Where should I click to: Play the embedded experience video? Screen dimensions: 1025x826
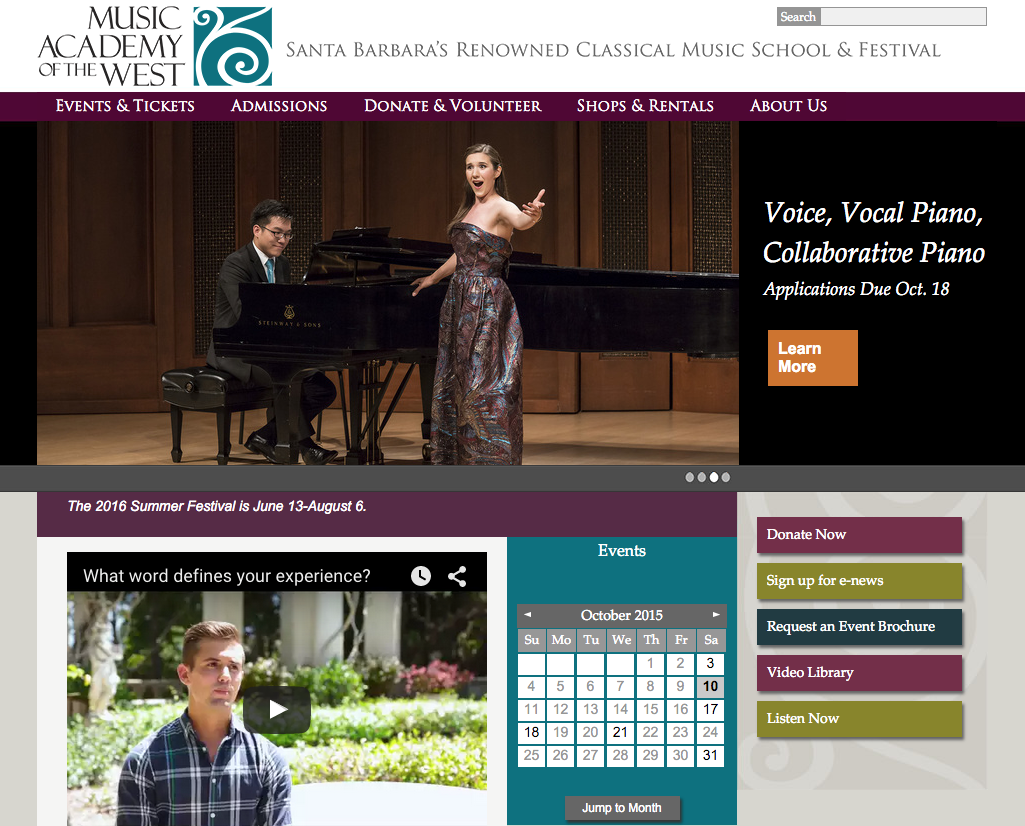[x=277, y=709]
